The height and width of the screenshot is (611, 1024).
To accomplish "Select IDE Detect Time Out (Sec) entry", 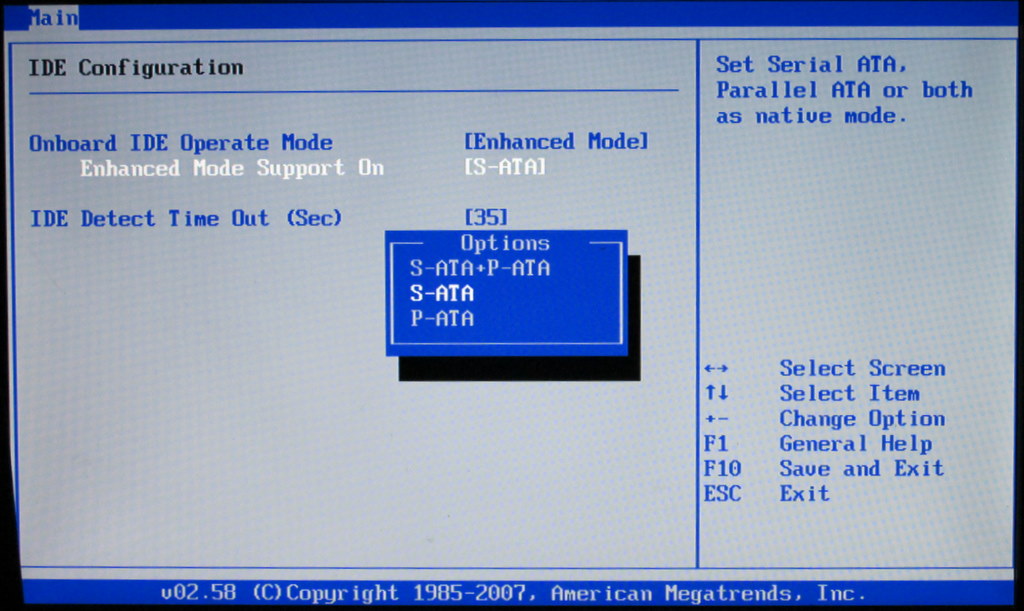I will [186, 218].
